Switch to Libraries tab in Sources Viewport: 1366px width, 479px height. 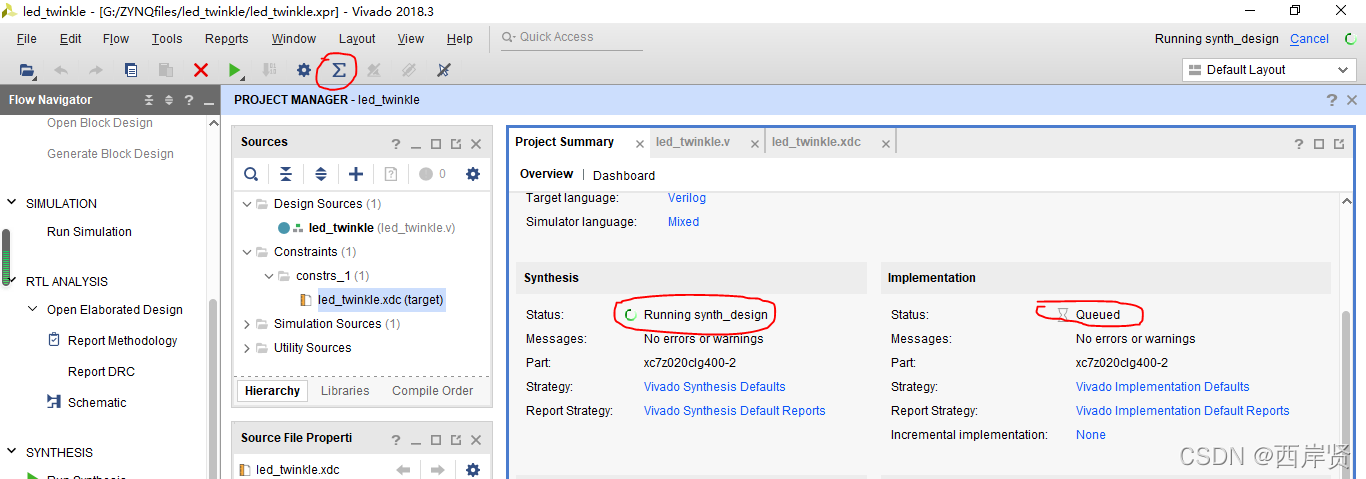click(x=345, y=391)
